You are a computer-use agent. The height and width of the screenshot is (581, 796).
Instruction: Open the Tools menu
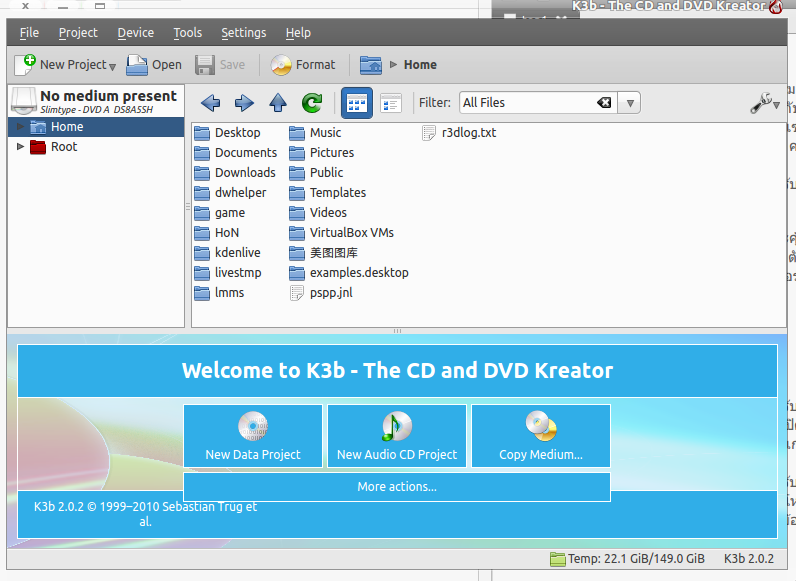pyautogui.click(x=187, y=33)
